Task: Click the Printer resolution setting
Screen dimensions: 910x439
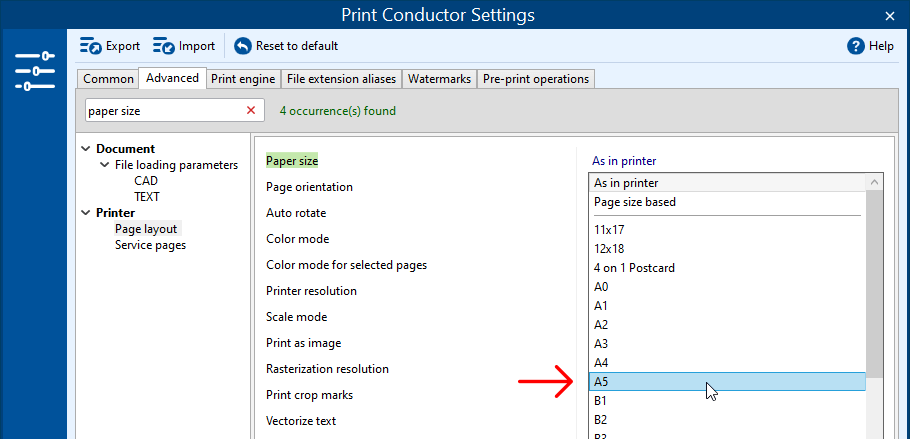Action: point(311,291)
